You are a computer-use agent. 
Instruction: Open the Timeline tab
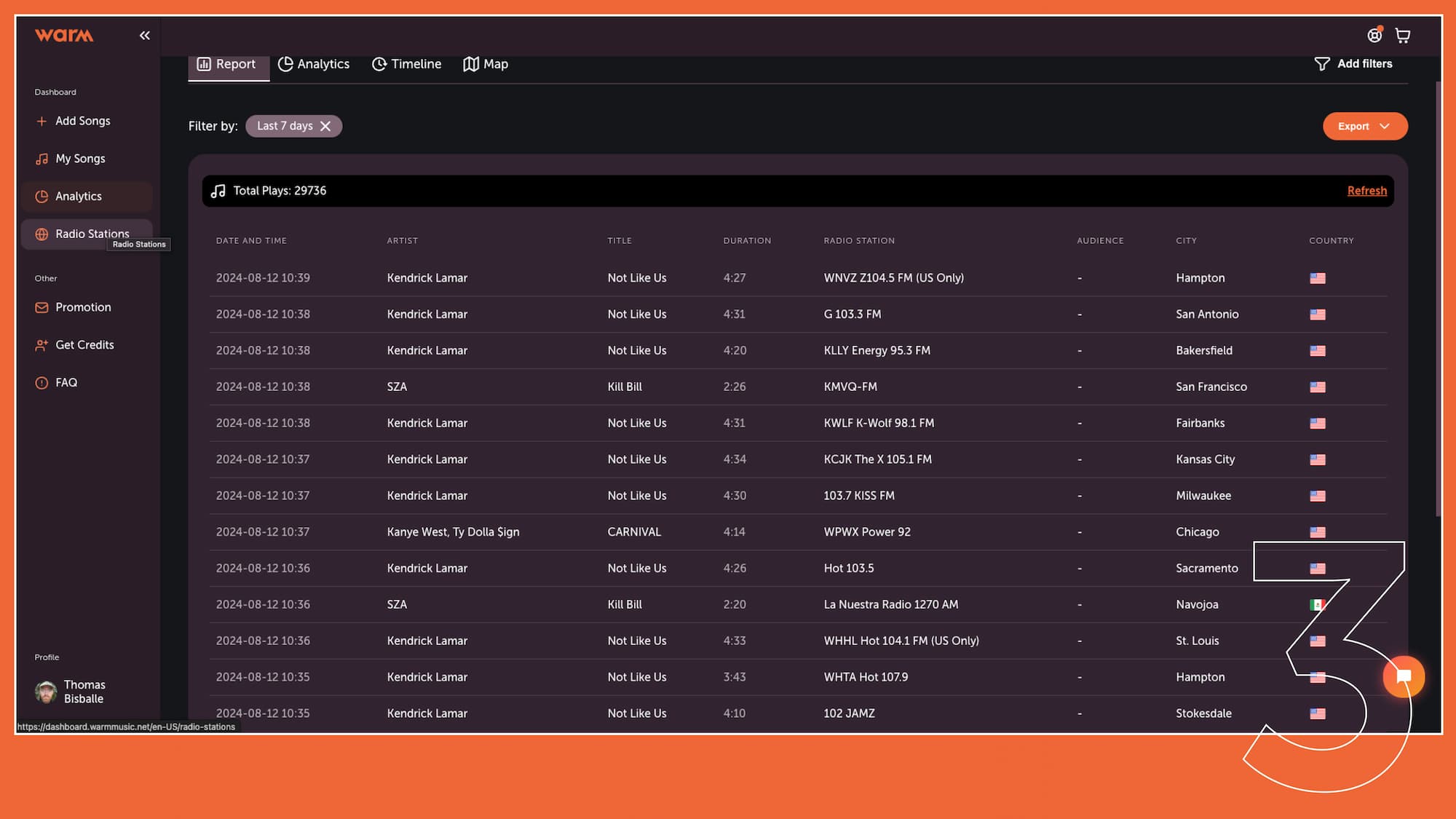[x=406, y=64]
